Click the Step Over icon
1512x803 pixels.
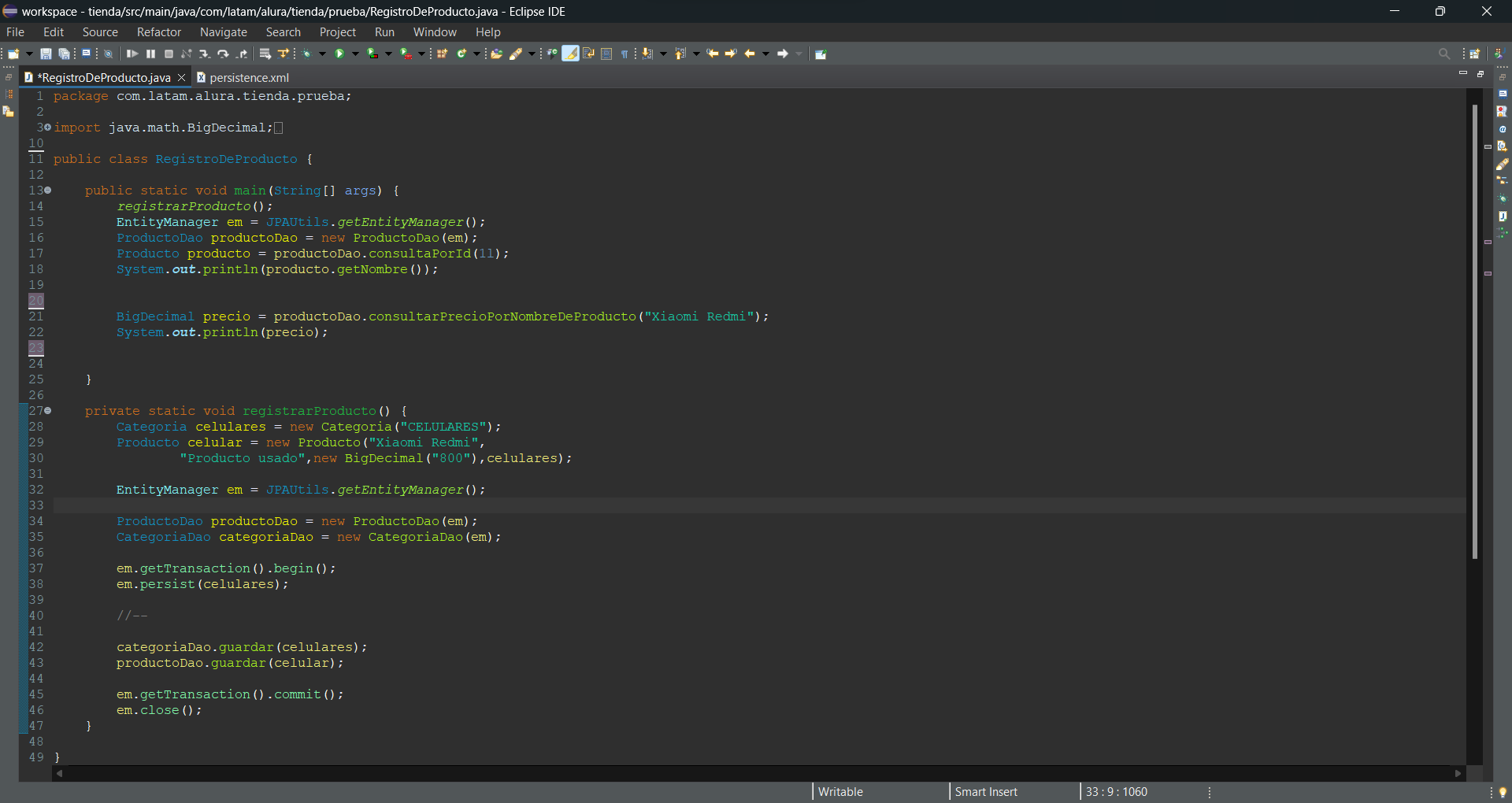[x=223, y=54]
